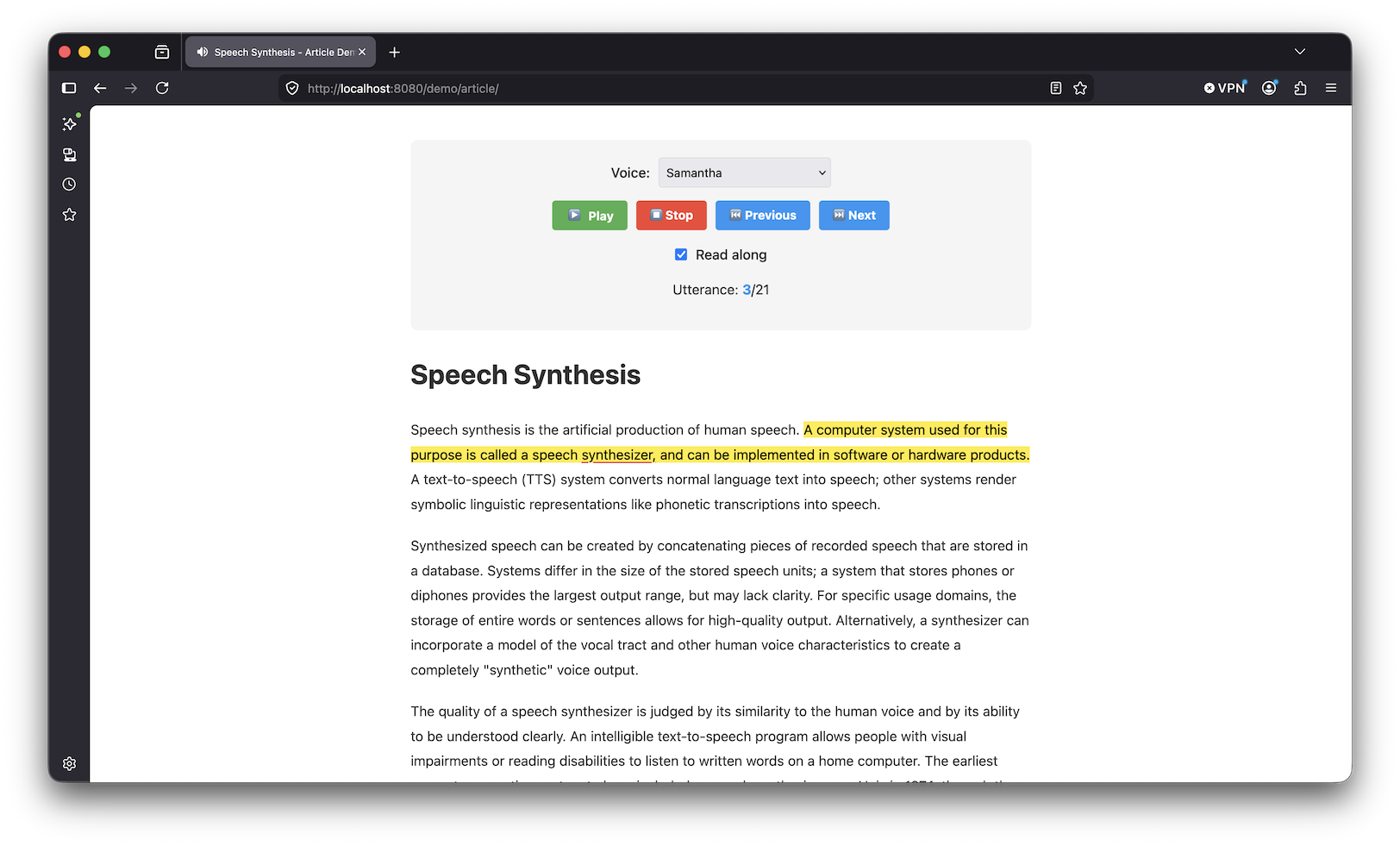This screenshot has height=846, width=1400.
Task: Open the Extensions puzzle menu
Action: click(x=1300, y=88)
